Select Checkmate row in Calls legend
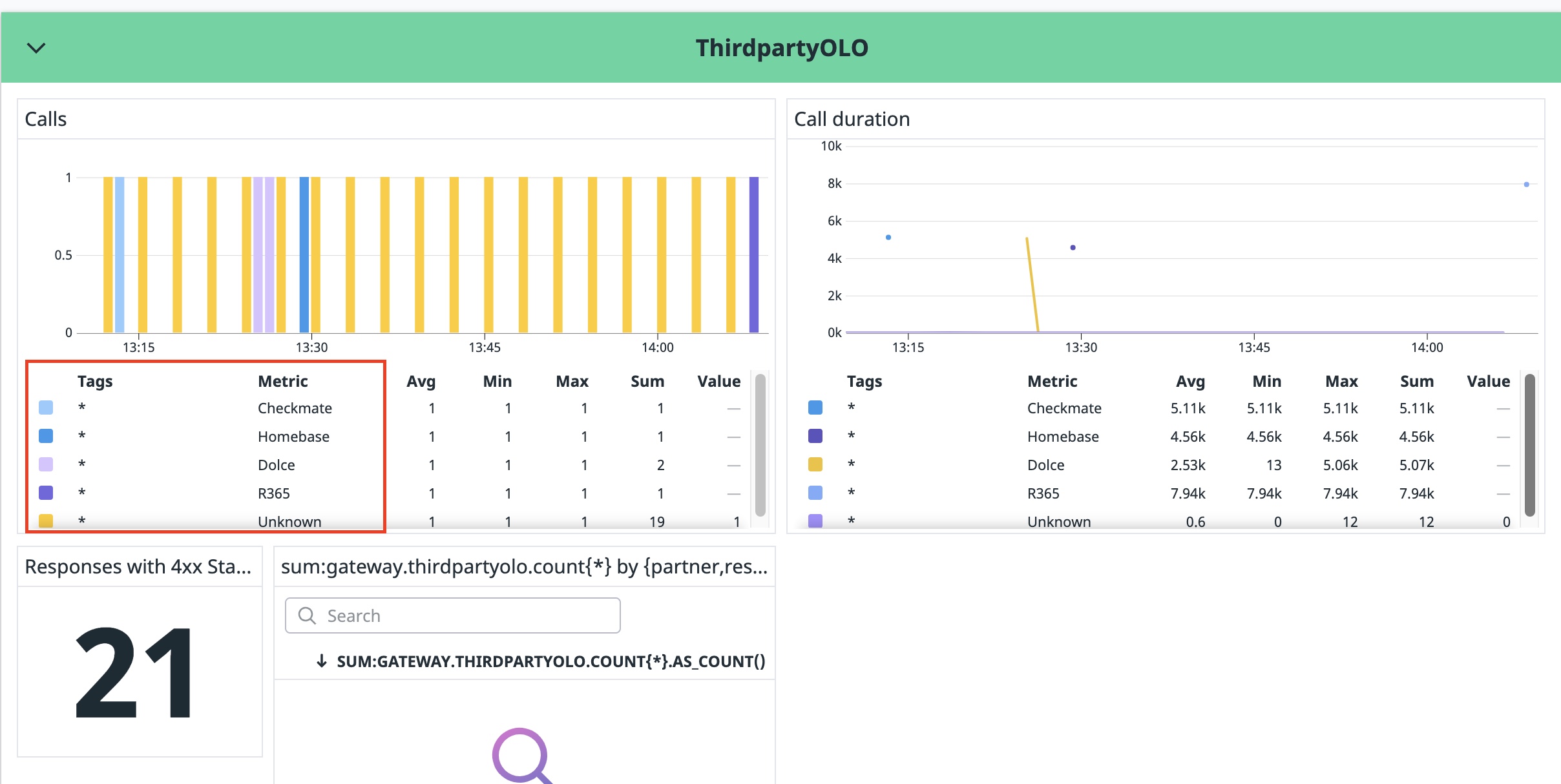 [x=390, y=408]
